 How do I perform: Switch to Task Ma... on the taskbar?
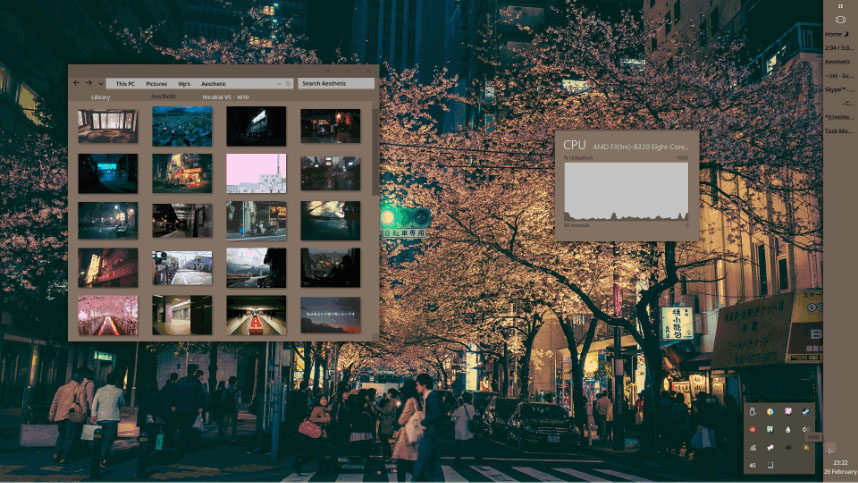click(838, 131)
